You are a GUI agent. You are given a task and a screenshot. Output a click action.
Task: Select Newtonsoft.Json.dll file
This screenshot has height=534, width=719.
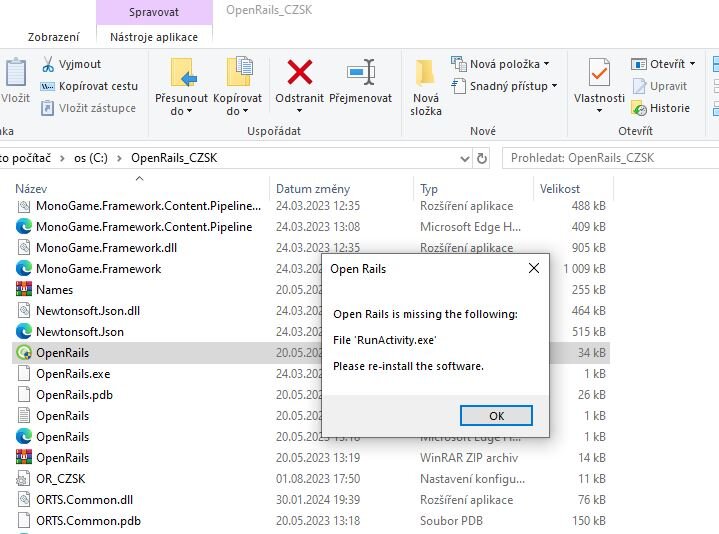(88, 311)
